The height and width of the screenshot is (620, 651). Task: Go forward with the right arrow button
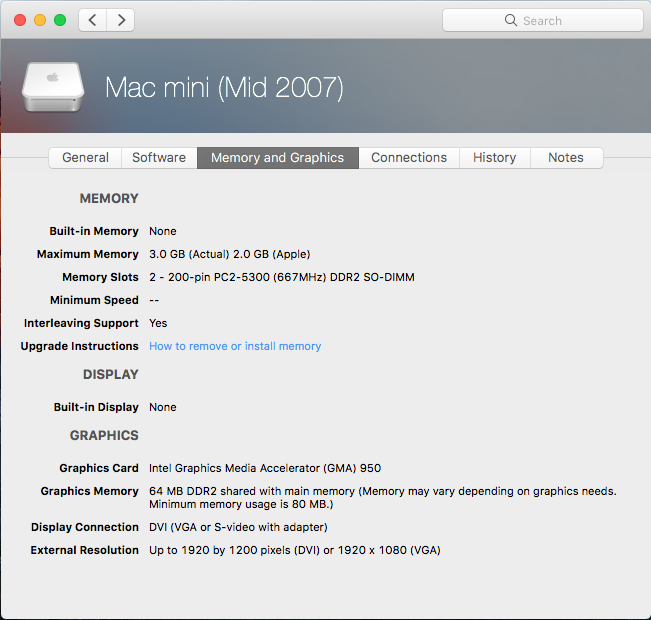pos(121,20)
